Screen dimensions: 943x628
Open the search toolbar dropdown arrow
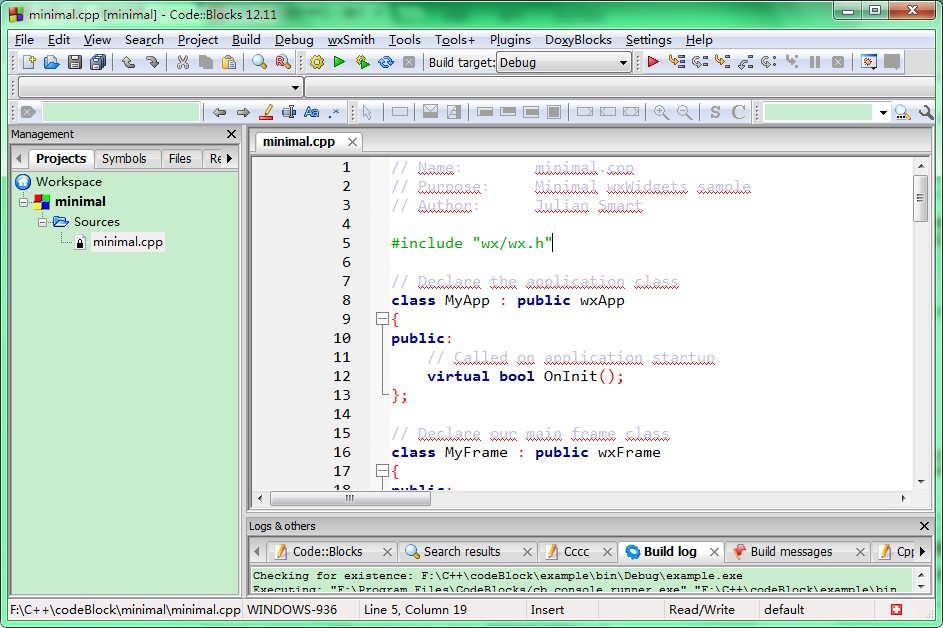point(883,112)
